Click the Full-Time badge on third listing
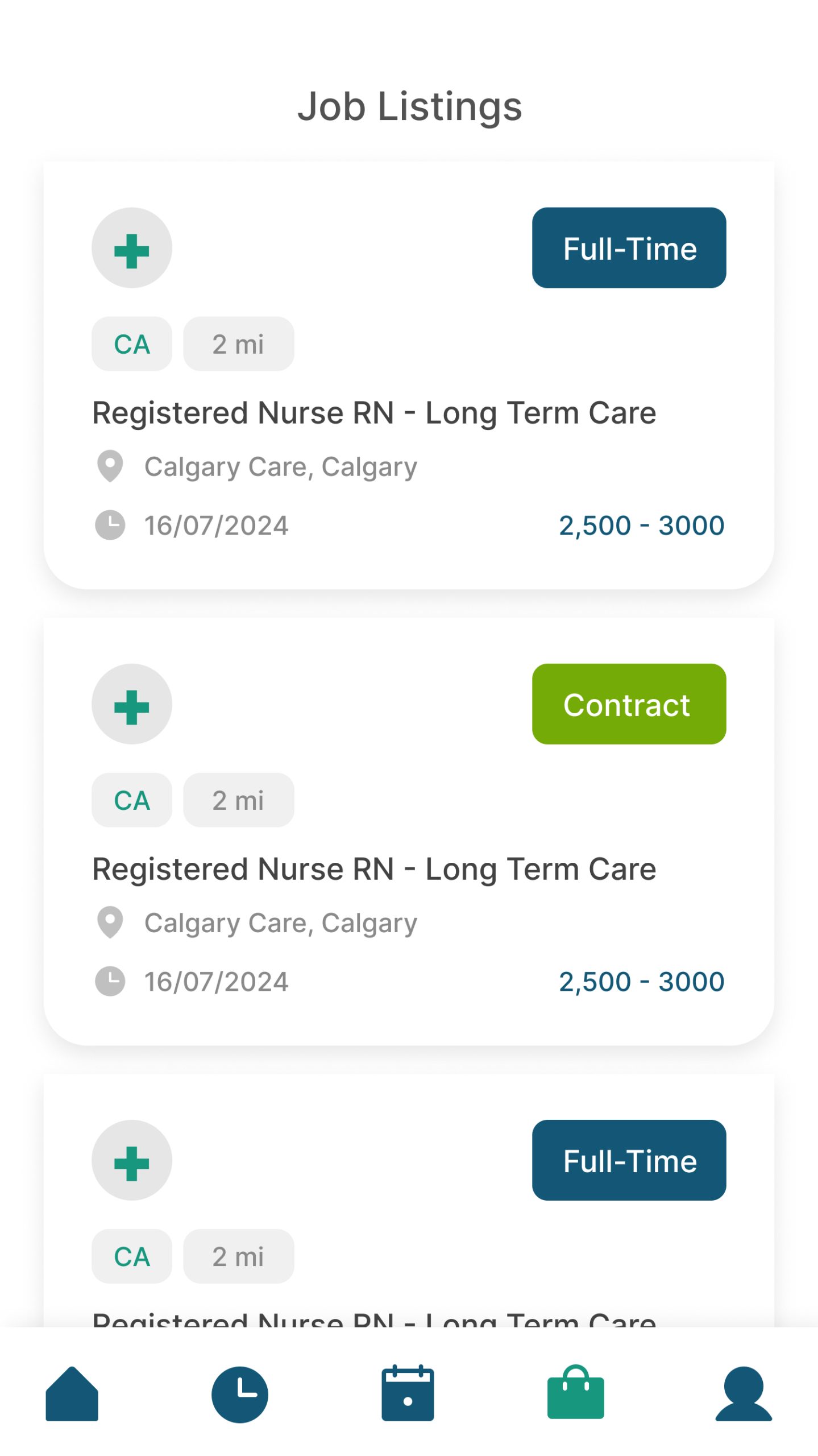Screen dimensions: 818x1456 click(629, 1160)
